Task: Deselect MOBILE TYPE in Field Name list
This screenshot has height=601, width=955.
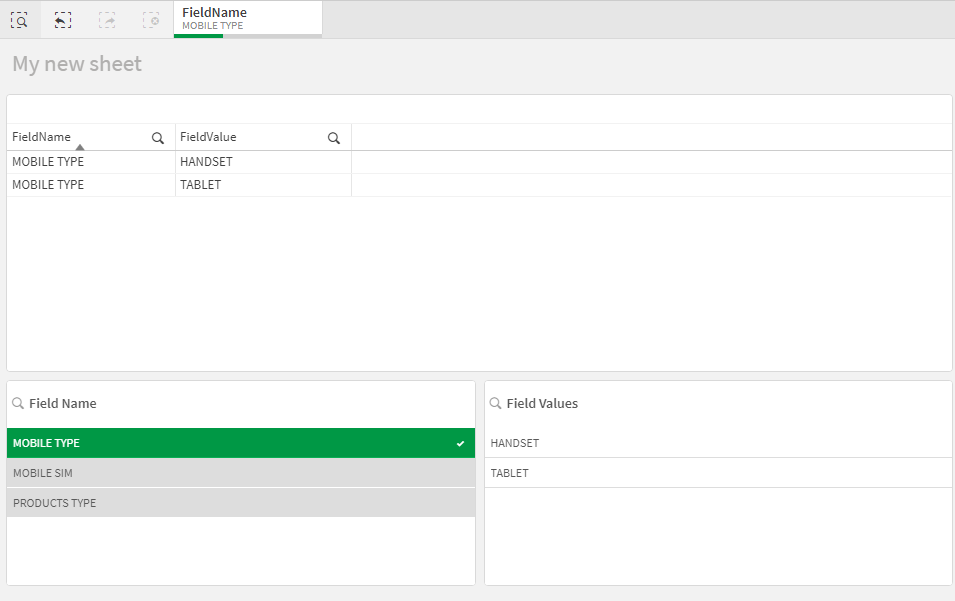Action: pos(240,443)
